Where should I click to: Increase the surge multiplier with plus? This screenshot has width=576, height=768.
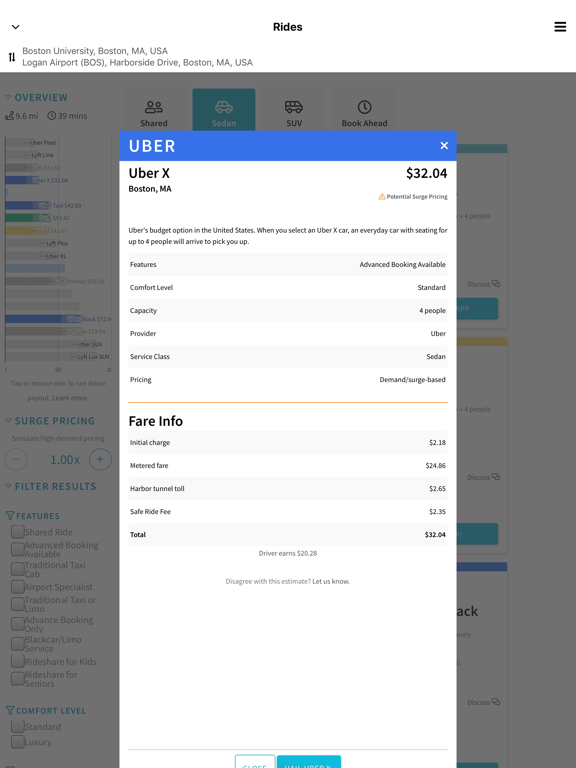point(100,459)
